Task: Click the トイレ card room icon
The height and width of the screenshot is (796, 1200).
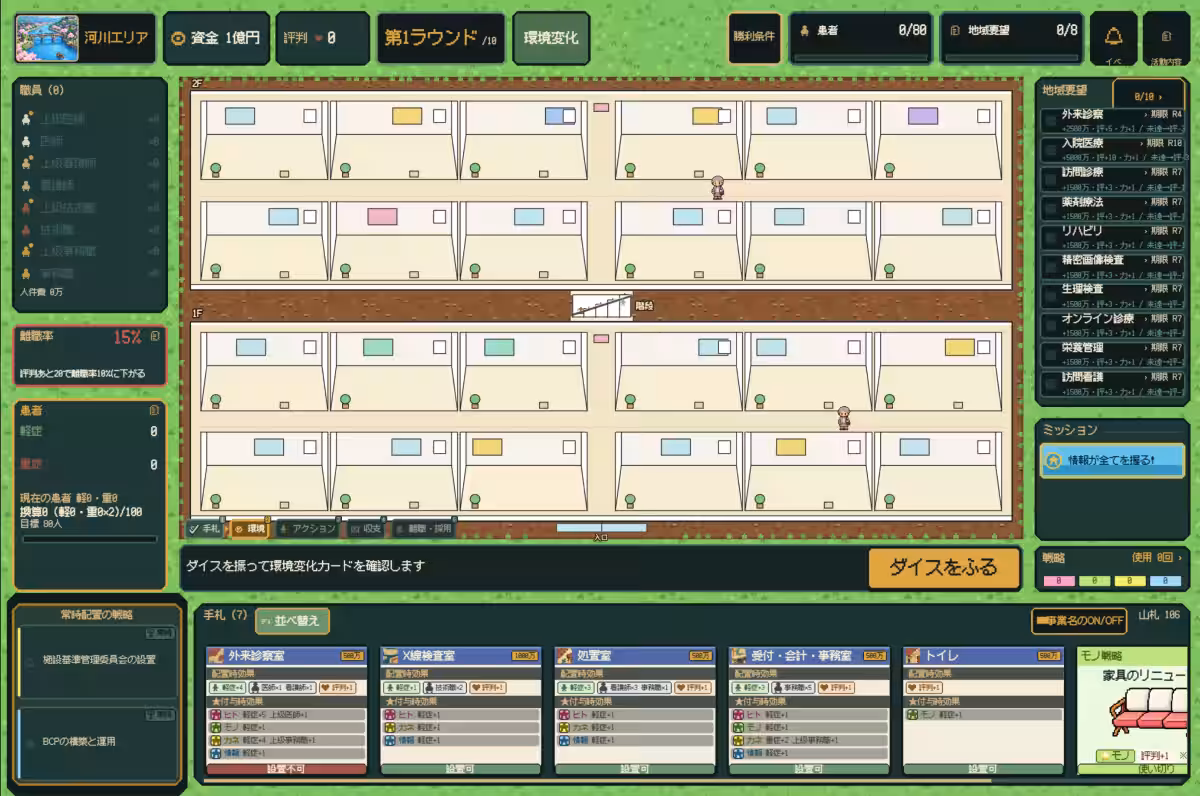Action: pos(912,656)
